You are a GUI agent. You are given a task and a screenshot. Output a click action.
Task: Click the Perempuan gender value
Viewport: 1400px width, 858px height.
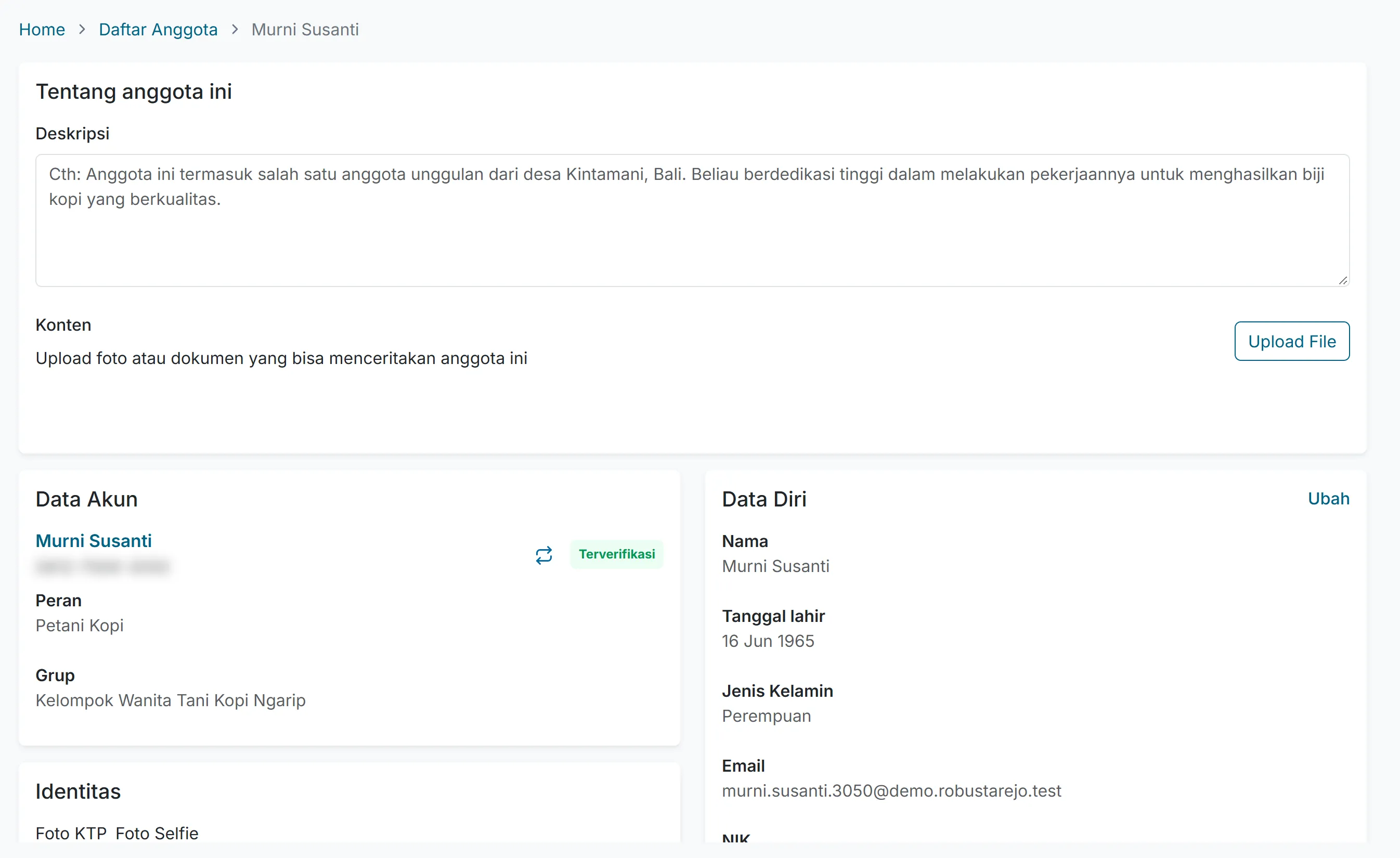click(766, 716)
